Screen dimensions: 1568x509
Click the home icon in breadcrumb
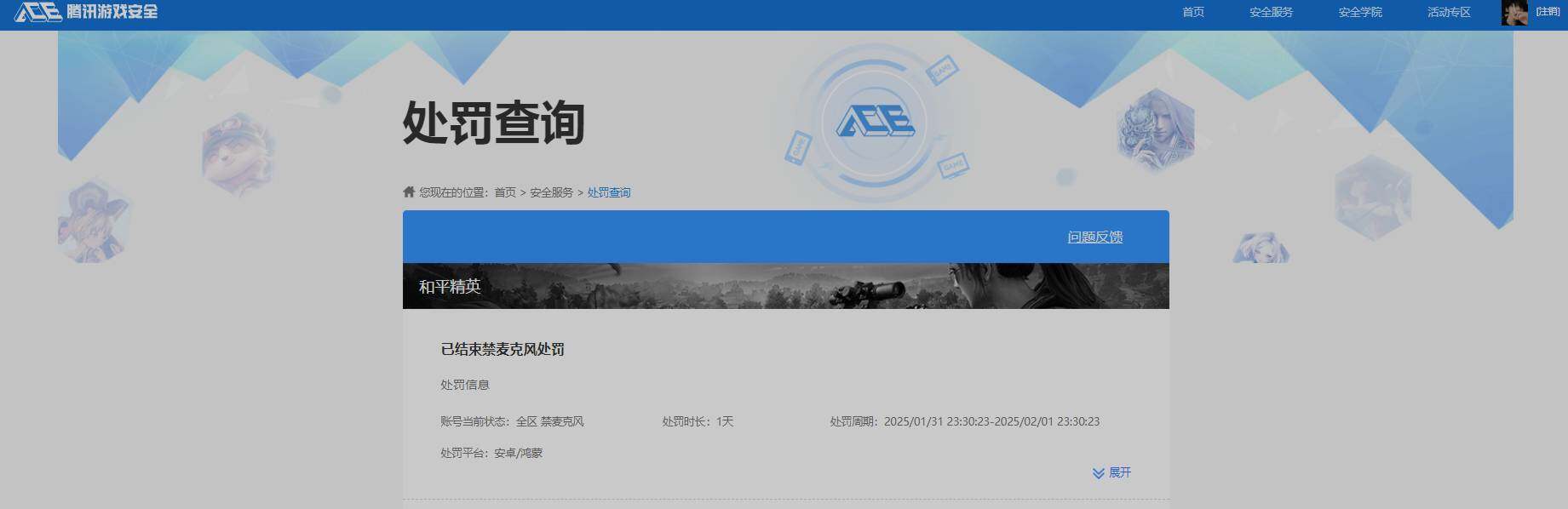409,192
